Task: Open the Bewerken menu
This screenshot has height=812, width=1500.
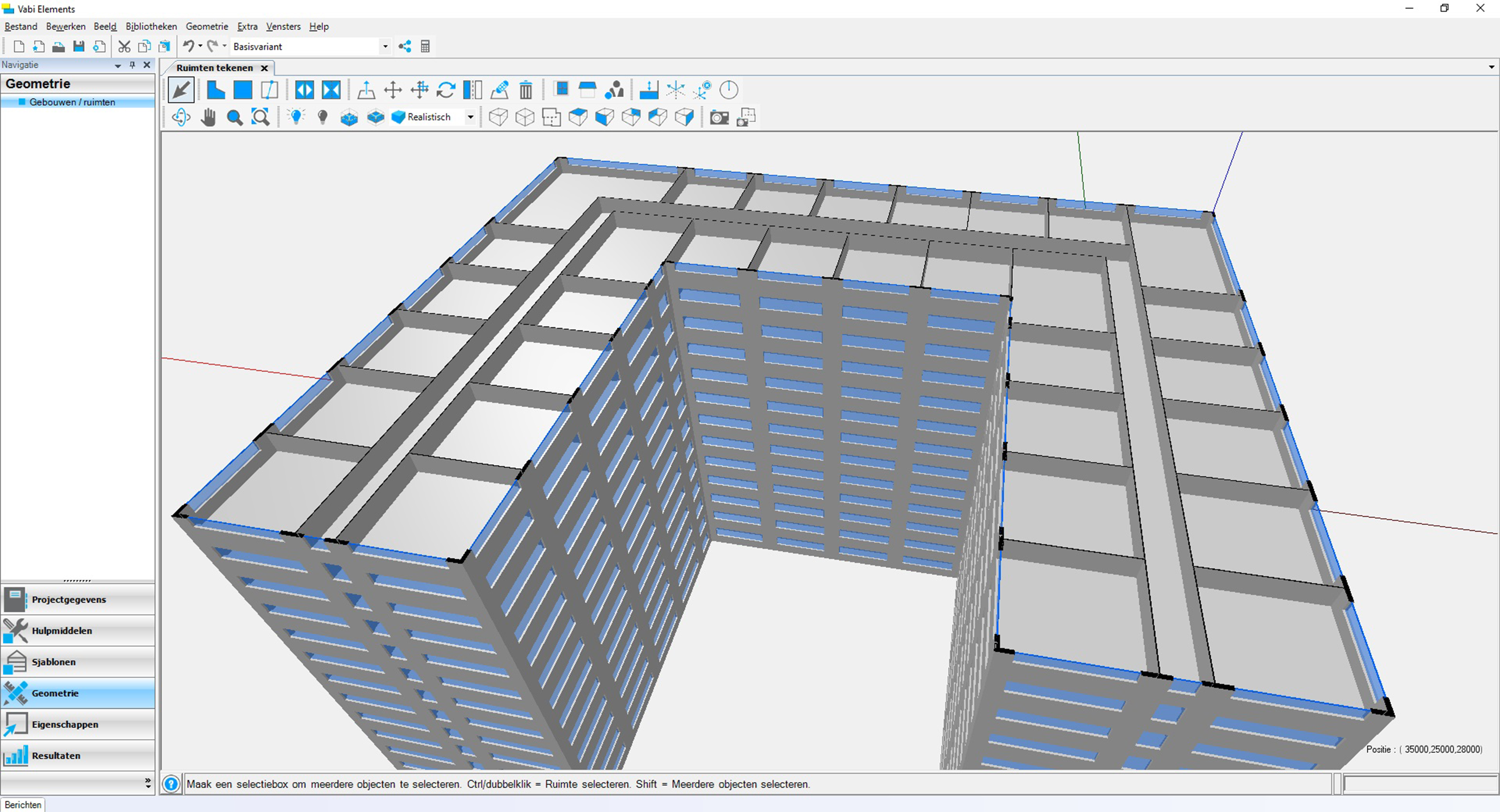Action: click(x=66, y=27)
